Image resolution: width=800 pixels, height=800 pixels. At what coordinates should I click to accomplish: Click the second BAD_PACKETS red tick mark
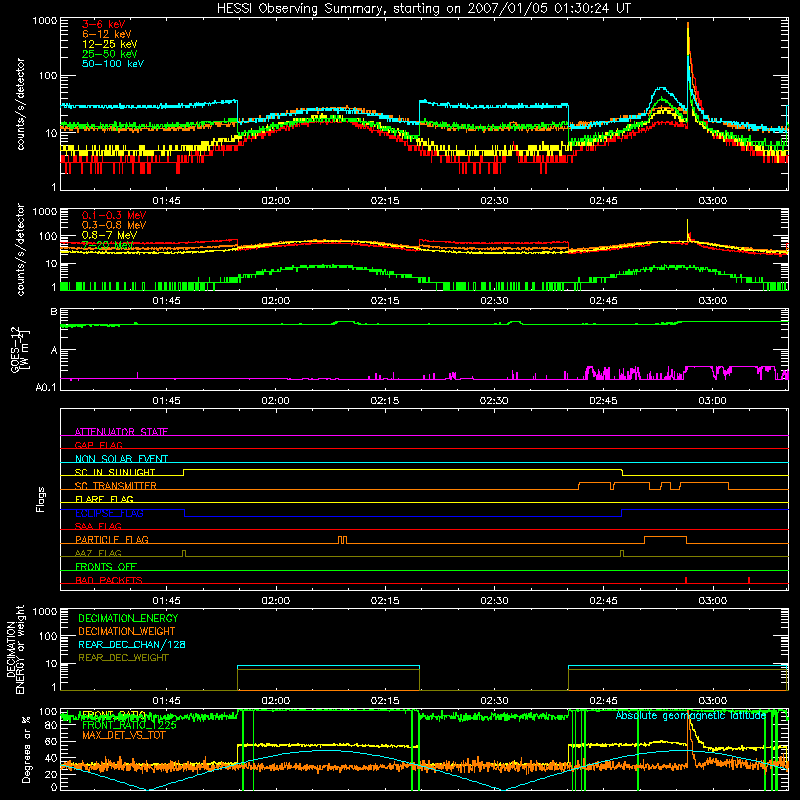[x=748, y=580]
